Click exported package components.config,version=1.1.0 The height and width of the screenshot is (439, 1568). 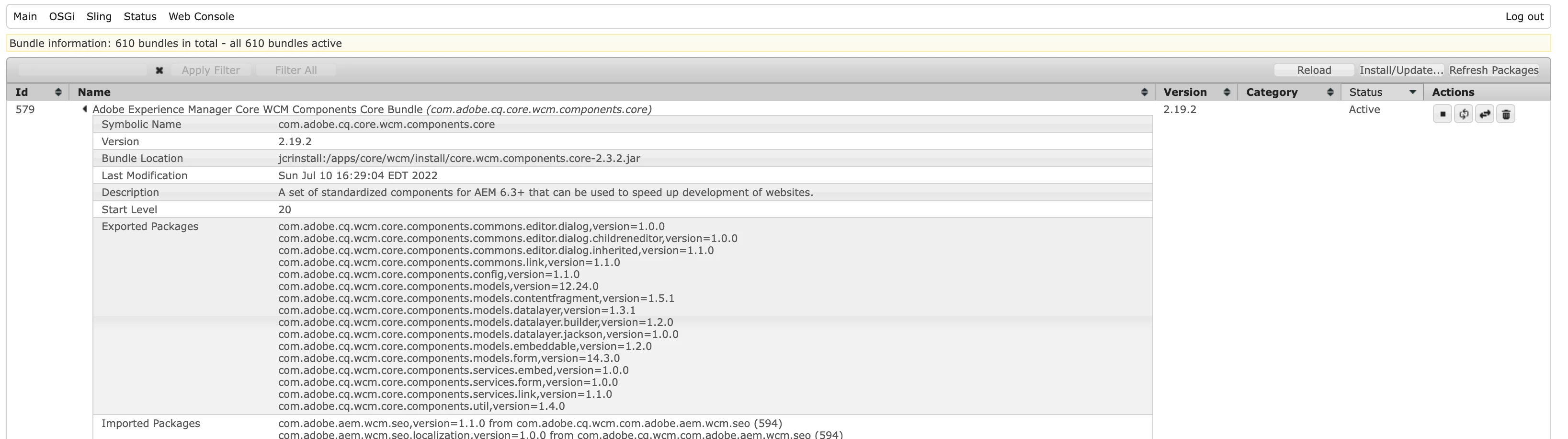pyautogui.click(x=429, y=275)
